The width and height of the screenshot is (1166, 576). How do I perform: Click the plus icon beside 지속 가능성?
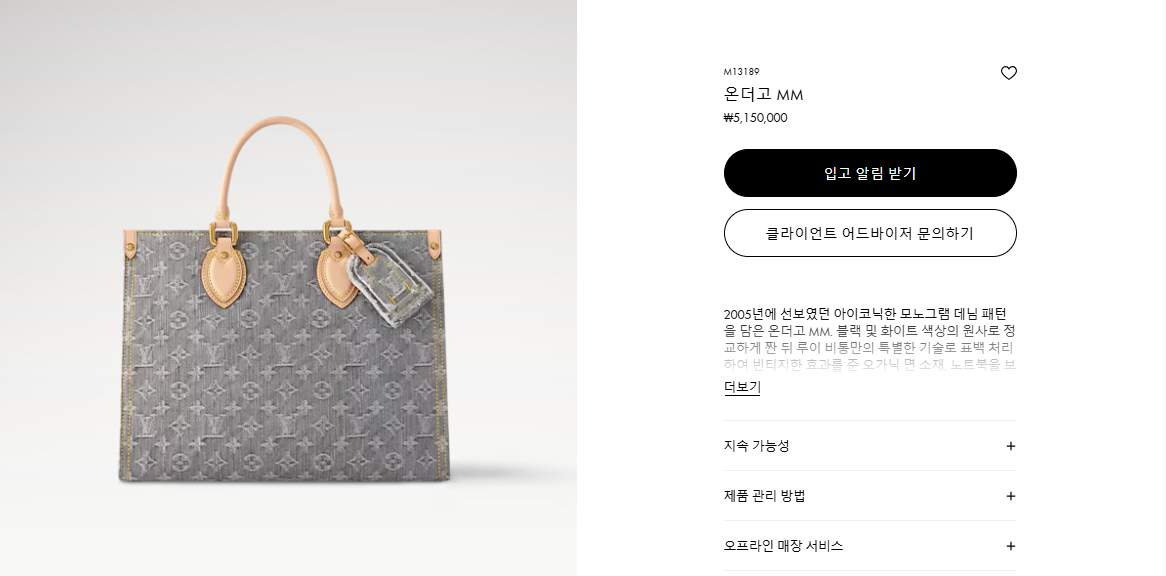[x=1010, y=446]
